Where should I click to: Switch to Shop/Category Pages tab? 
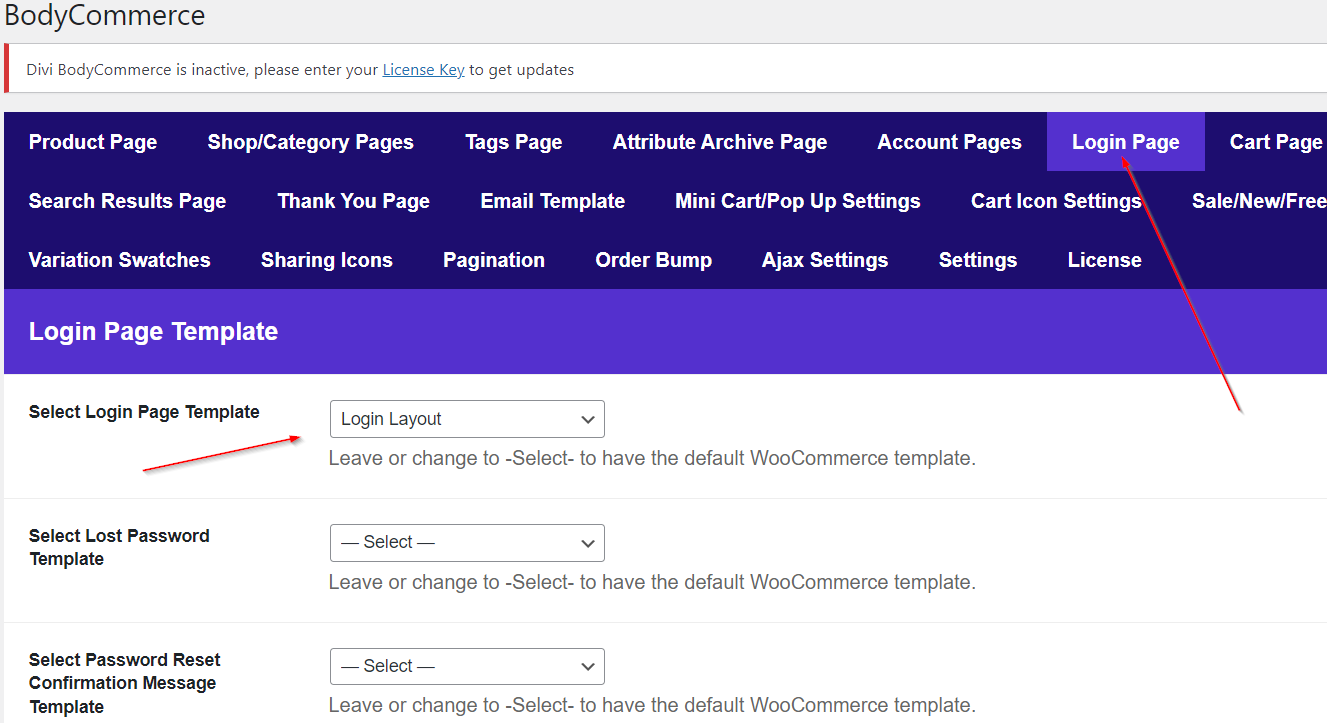click(x=310, y=142)
